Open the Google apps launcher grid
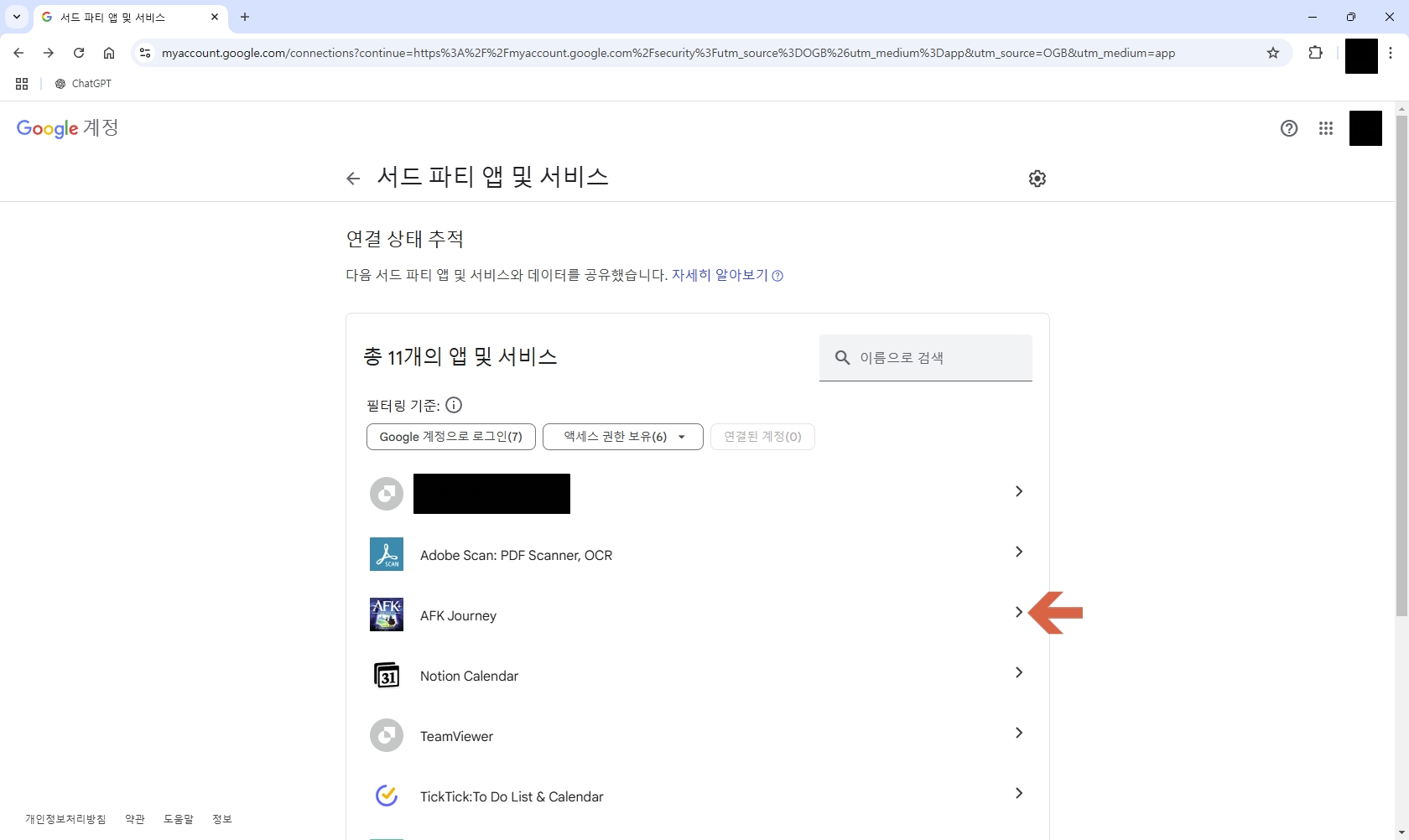 pyautogui.click(x=1326, y=128)
